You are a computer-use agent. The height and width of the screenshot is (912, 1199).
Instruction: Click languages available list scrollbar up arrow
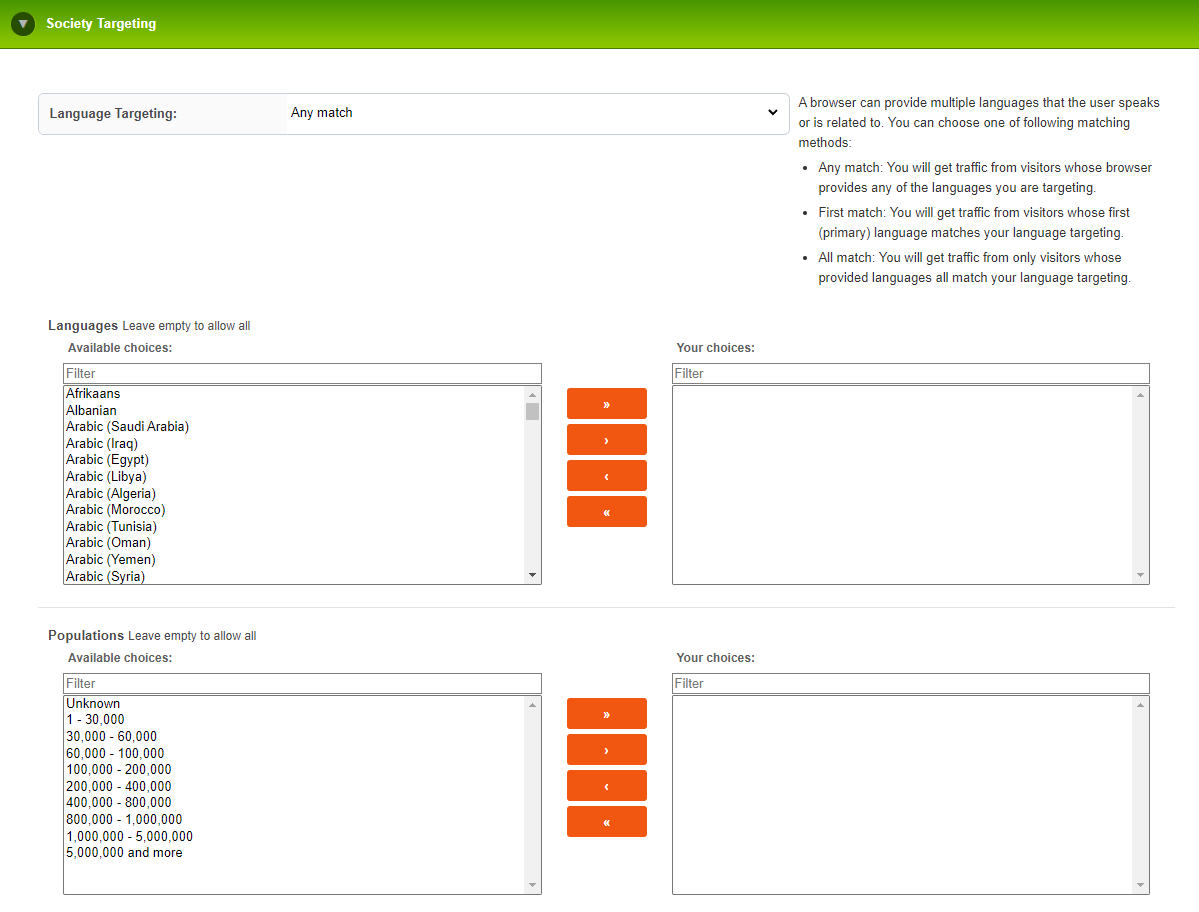pos(532,394)
